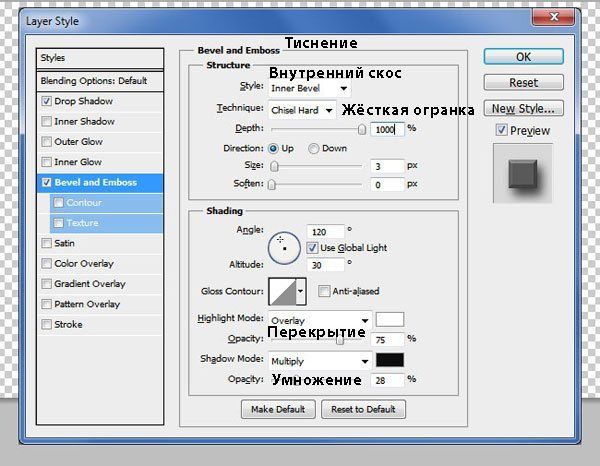Click the Size pixel input field
Image resolution: width=600 pixels, height=466 pixels.
(387, 166)
